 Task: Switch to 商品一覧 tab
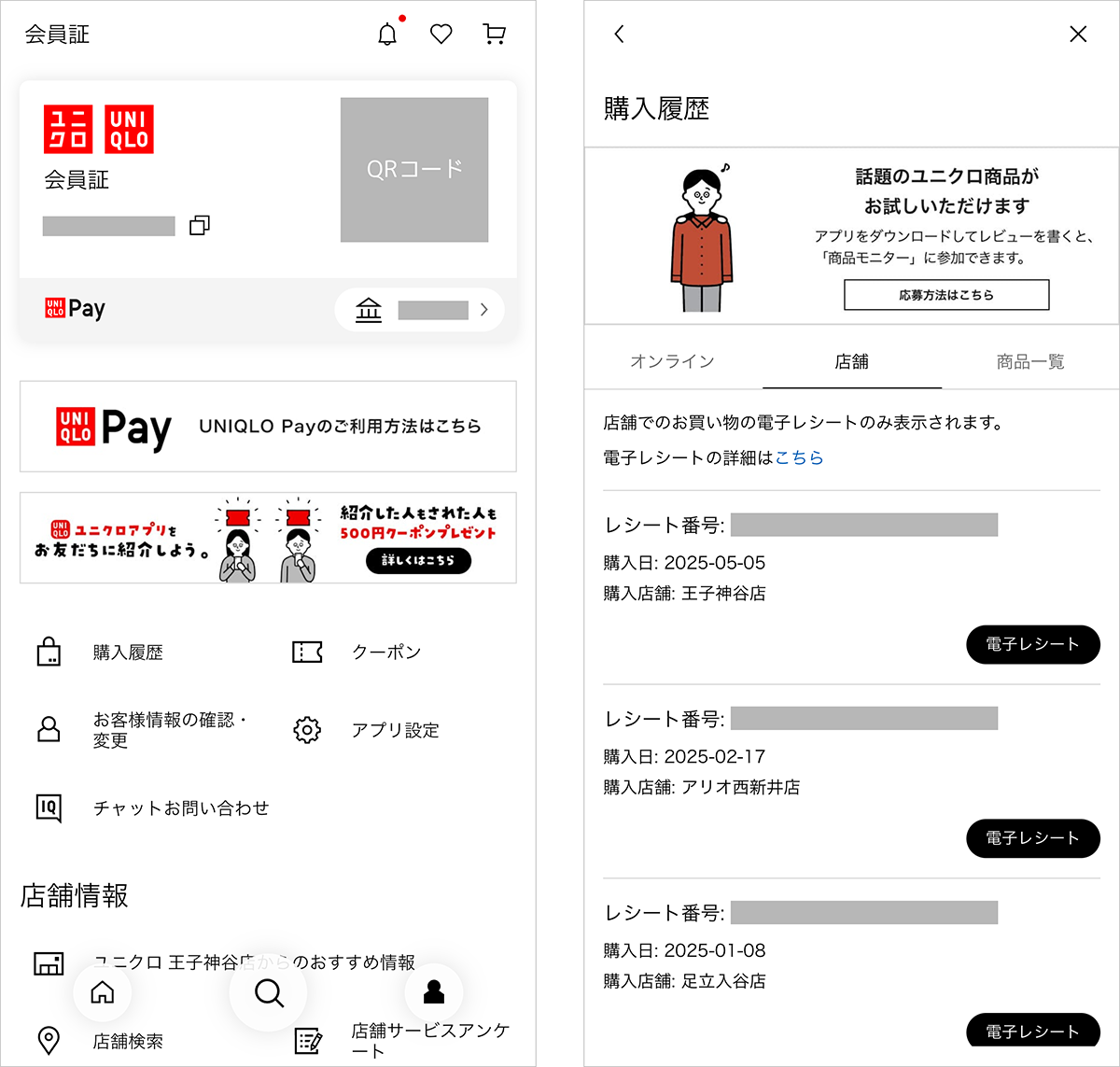pyautogui.click(x=1030, y=361)
